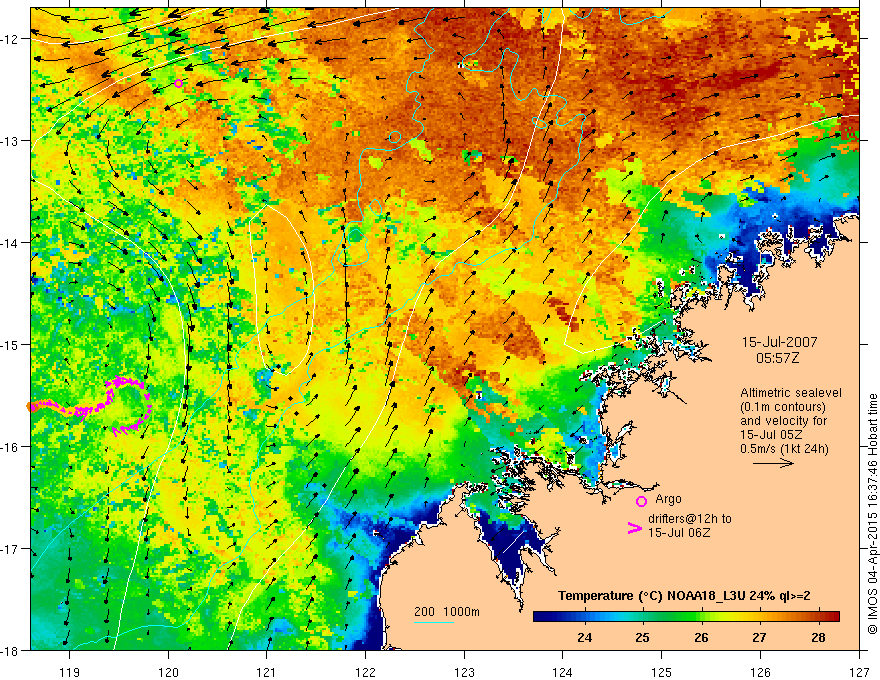
Task: Click the color bar tick label 28
Action: (x=818, y=637)
